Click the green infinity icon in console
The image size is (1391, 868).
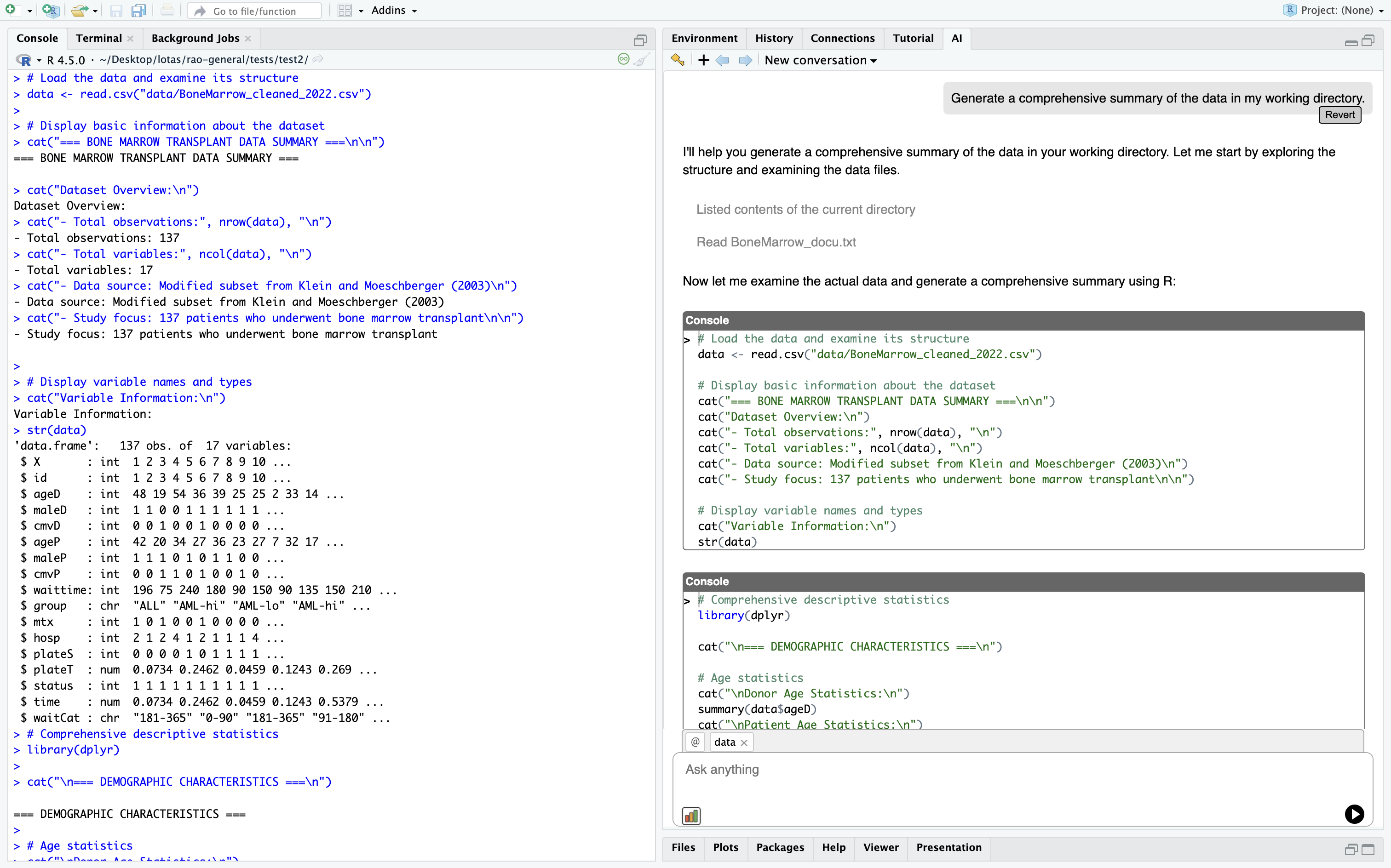click(x=623, y=58)
